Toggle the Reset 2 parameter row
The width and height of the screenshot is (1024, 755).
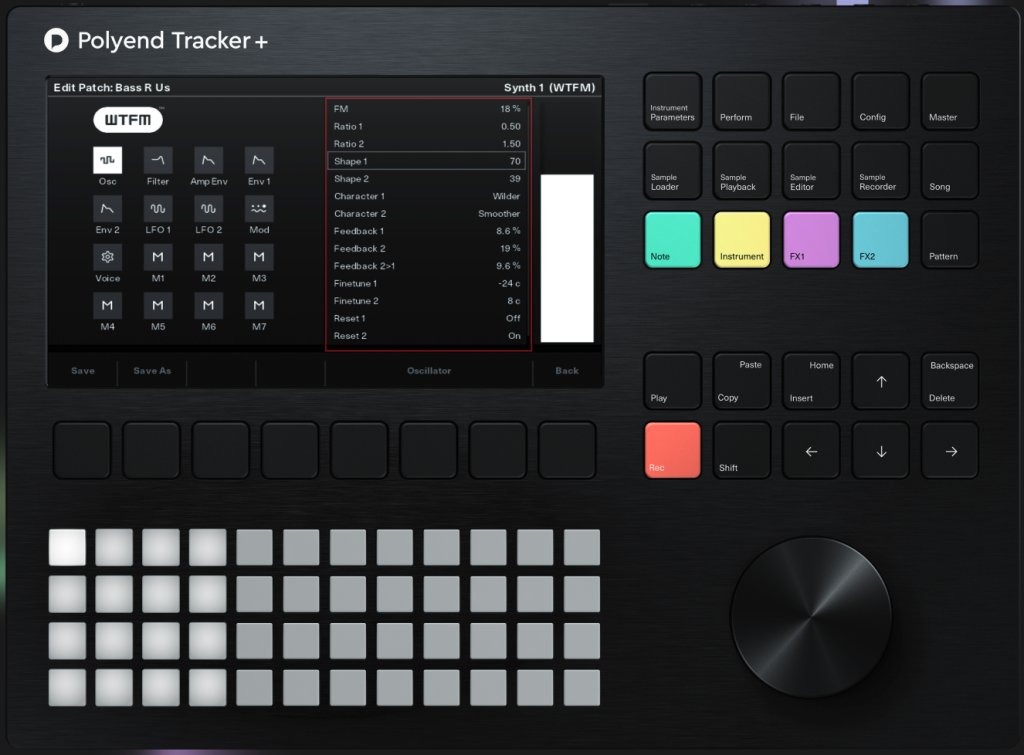pyautogui.click(x=427, y=336)
